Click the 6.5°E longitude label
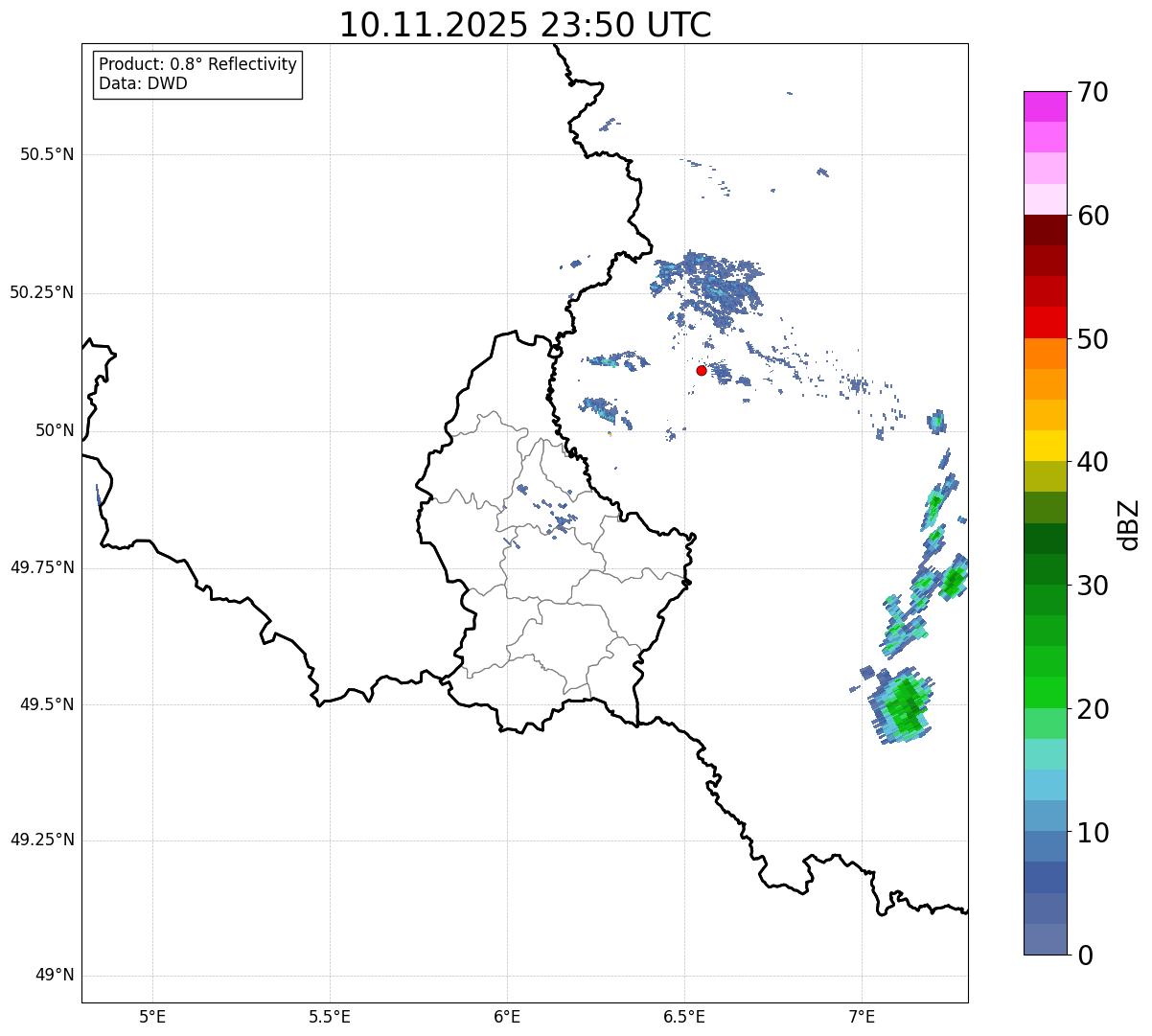This screenshot has width=1152, height=1036. click(x=684, y=1016)
